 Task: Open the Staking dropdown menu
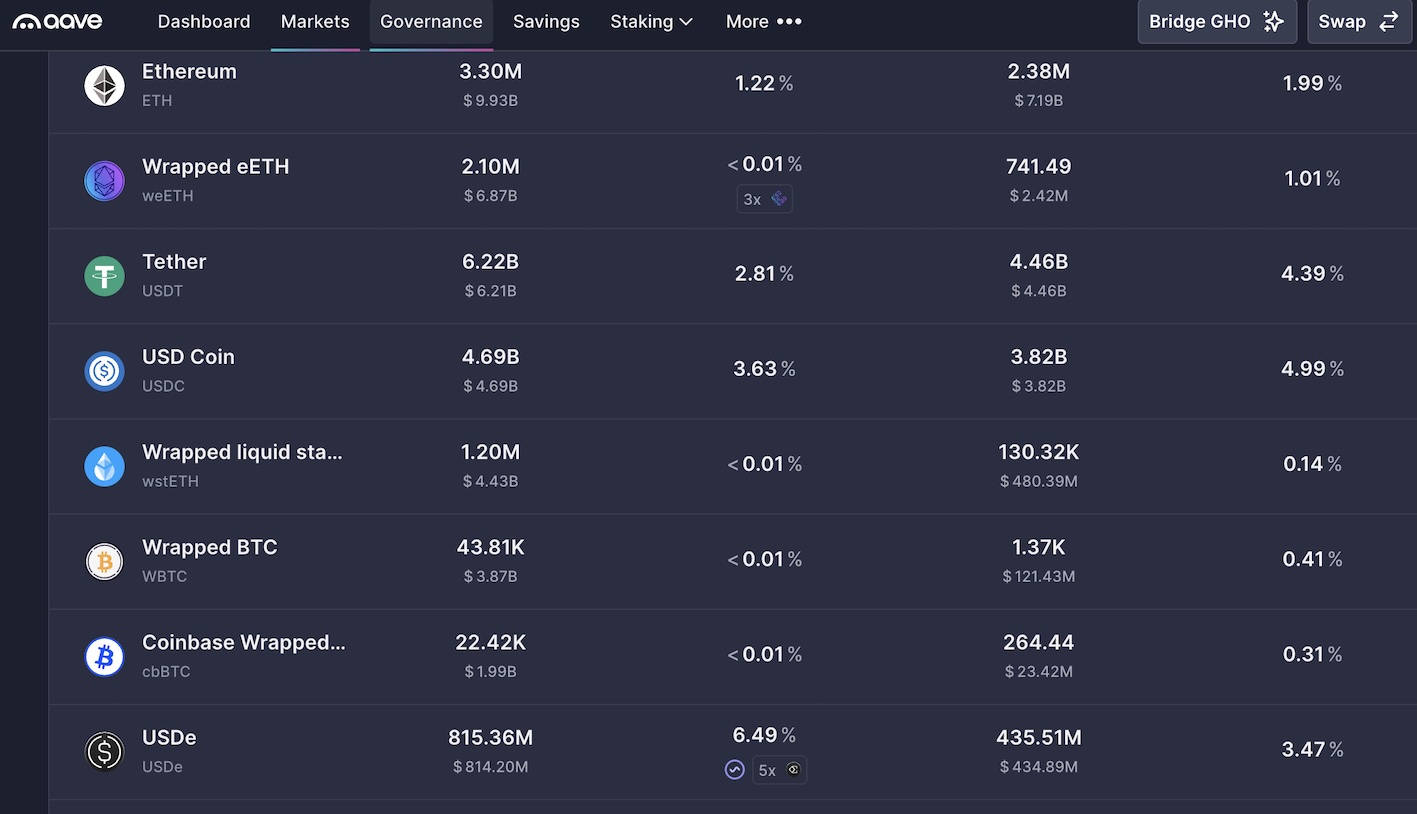point(651,22)
